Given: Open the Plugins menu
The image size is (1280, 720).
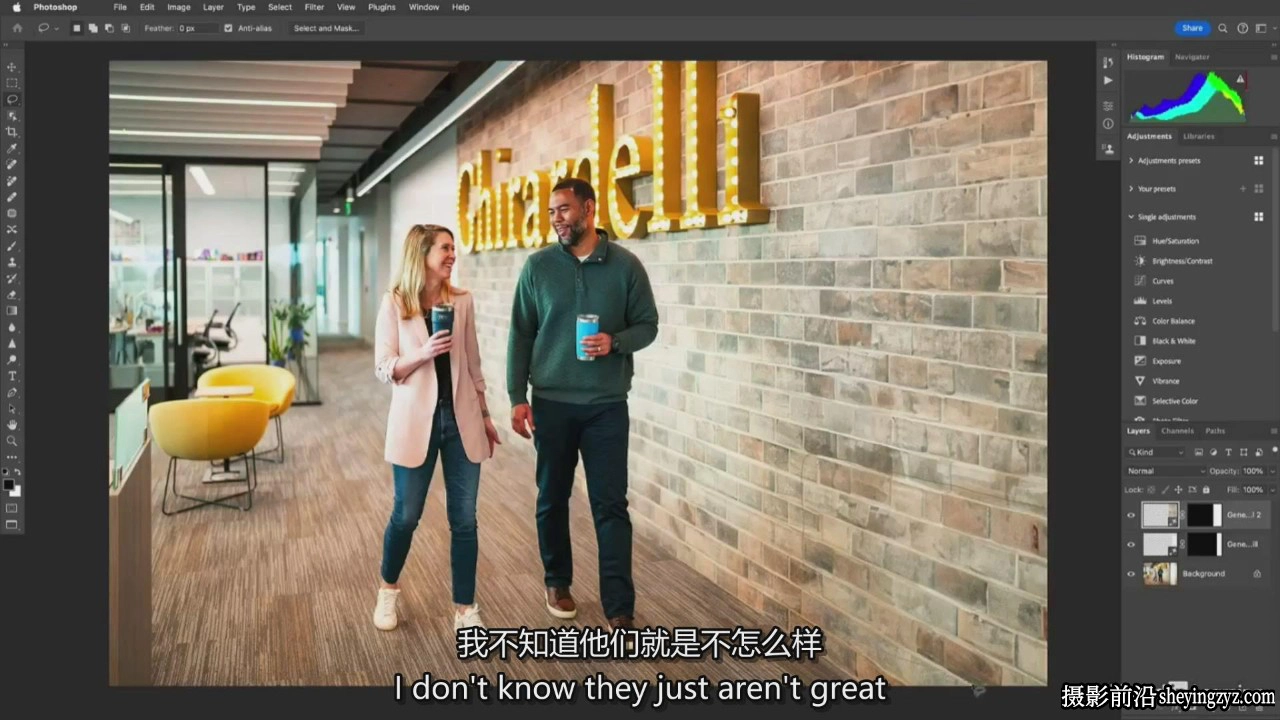Looking at the screenshot, I should point(382,7).
